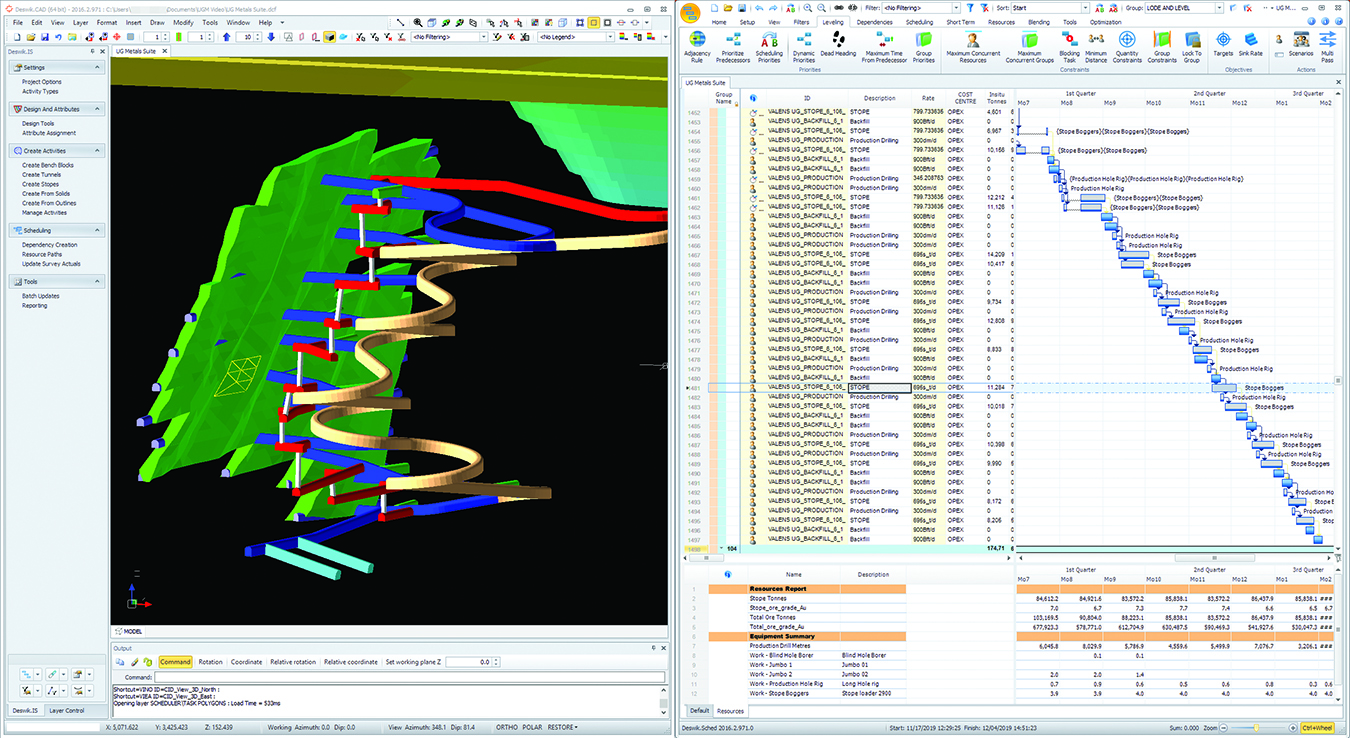Viewport: 1350px width, 738px height.
Task: Switch to the Layer Control tab
Action: click(x=67, y=710)
